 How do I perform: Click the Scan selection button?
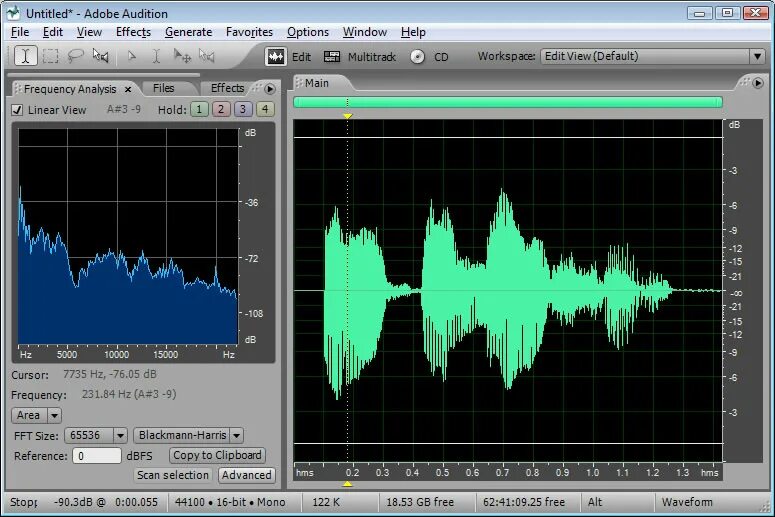pyautogui.click(x=172, y=475)
